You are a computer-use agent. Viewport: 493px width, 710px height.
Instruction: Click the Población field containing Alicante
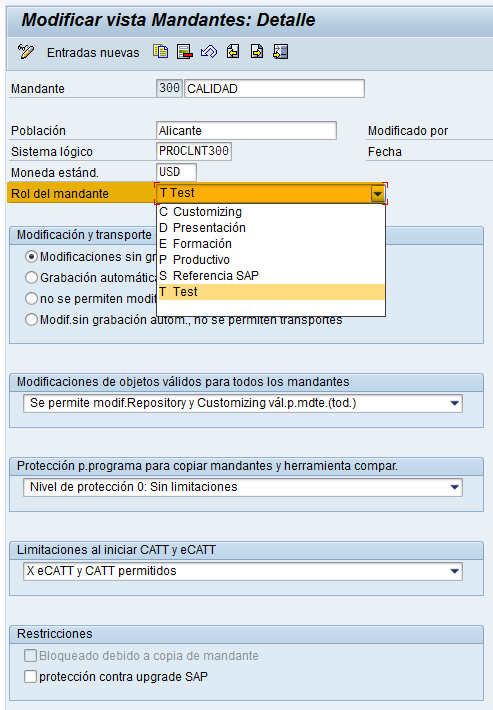tap(246, 131)
